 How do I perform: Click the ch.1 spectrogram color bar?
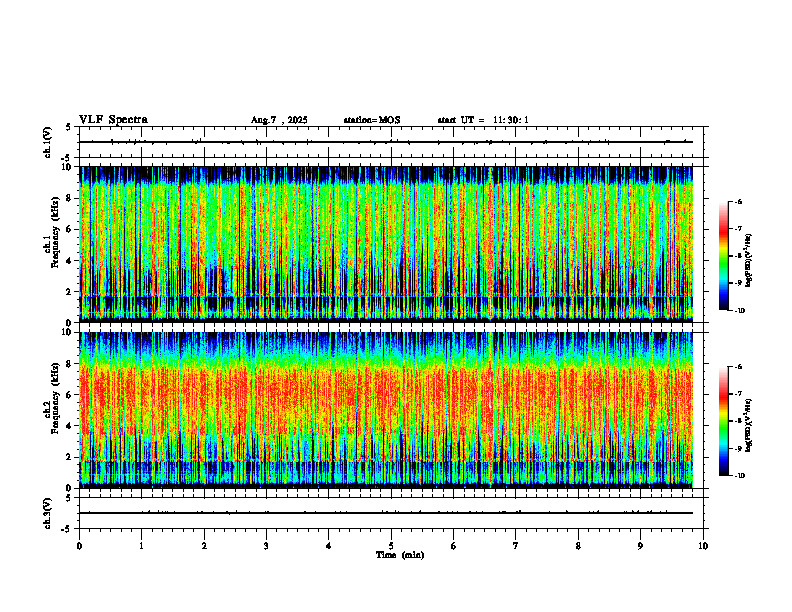pos(723,256)
